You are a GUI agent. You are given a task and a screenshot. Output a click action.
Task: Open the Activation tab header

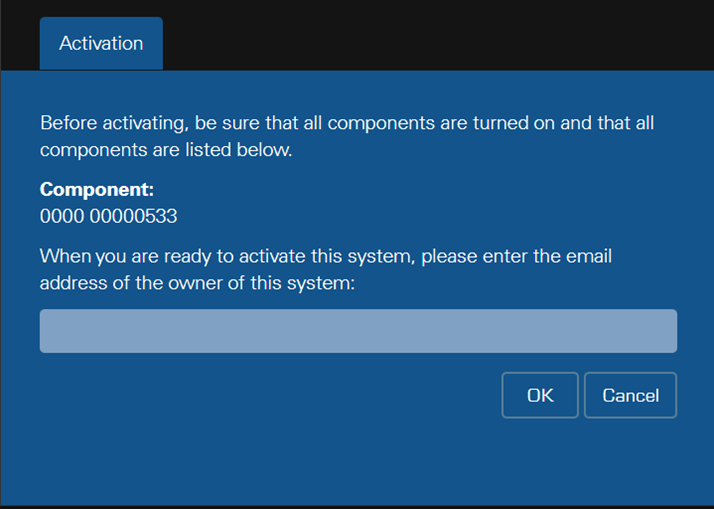101,43
